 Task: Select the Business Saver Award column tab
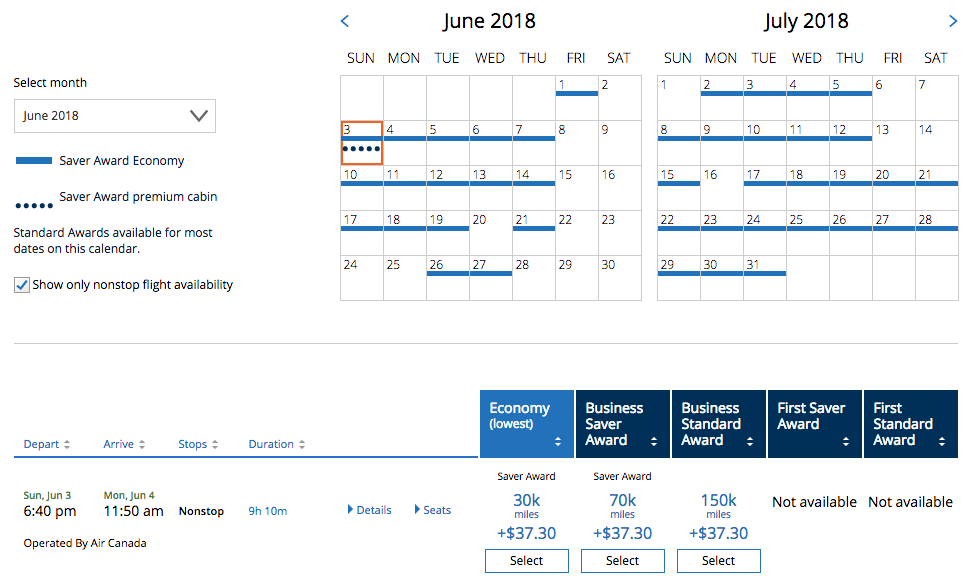click(622, 424)
